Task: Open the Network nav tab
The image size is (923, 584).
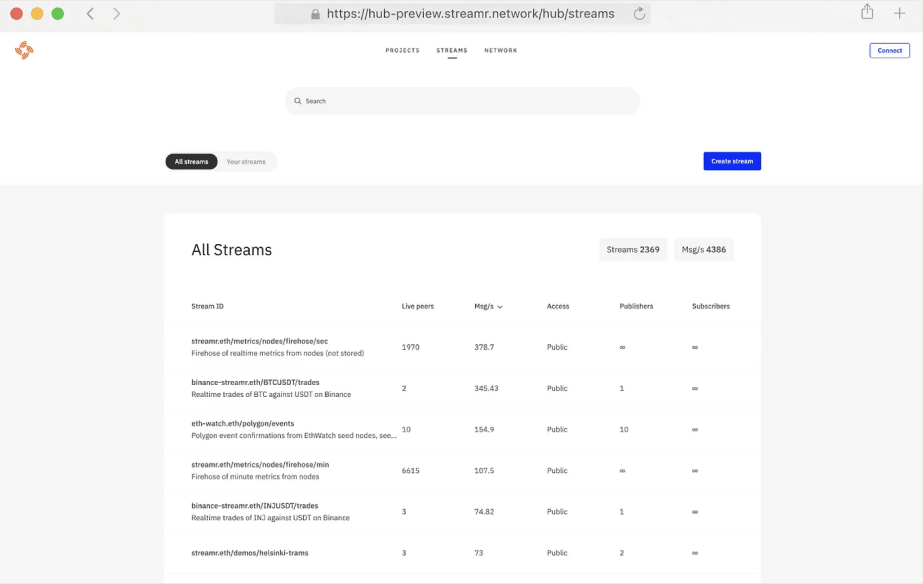Action: click(x=500, y=50)
